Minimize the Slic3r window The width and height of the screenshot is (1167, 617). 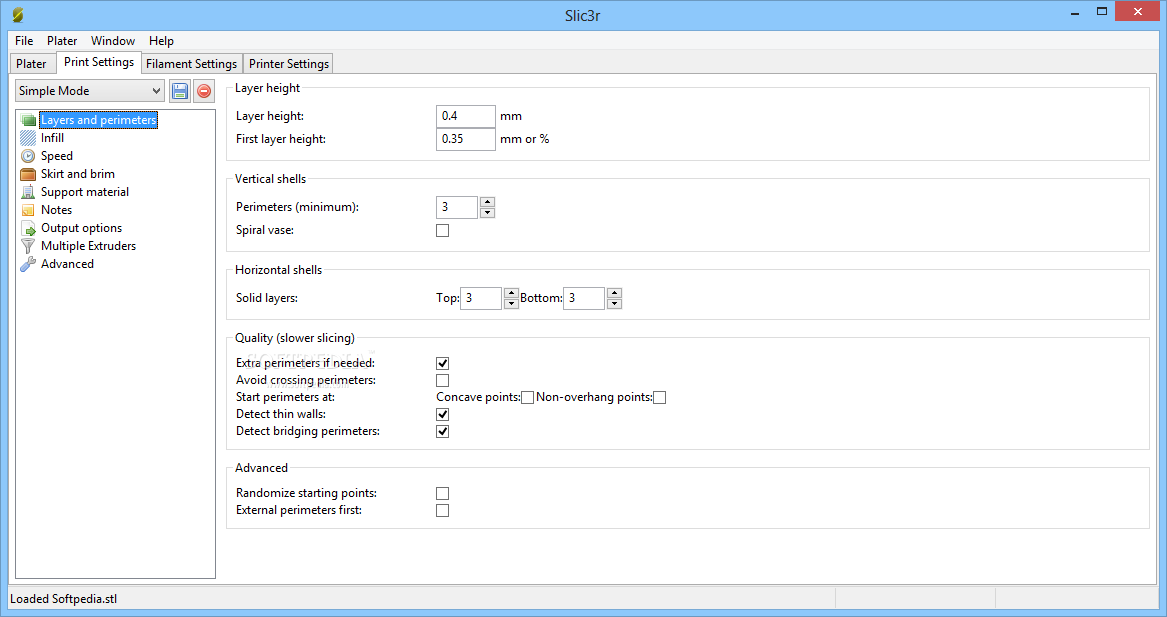coord(1075,13)
